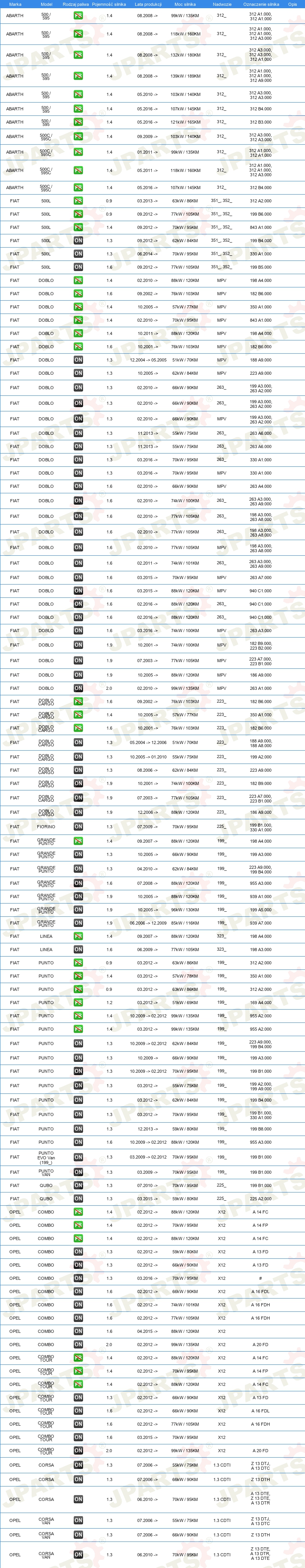Click diesel ON icon for Doblo Cargo 05.2004 -> 12.2006
This screenshot has width=305, height=1568.
(78, 742)
